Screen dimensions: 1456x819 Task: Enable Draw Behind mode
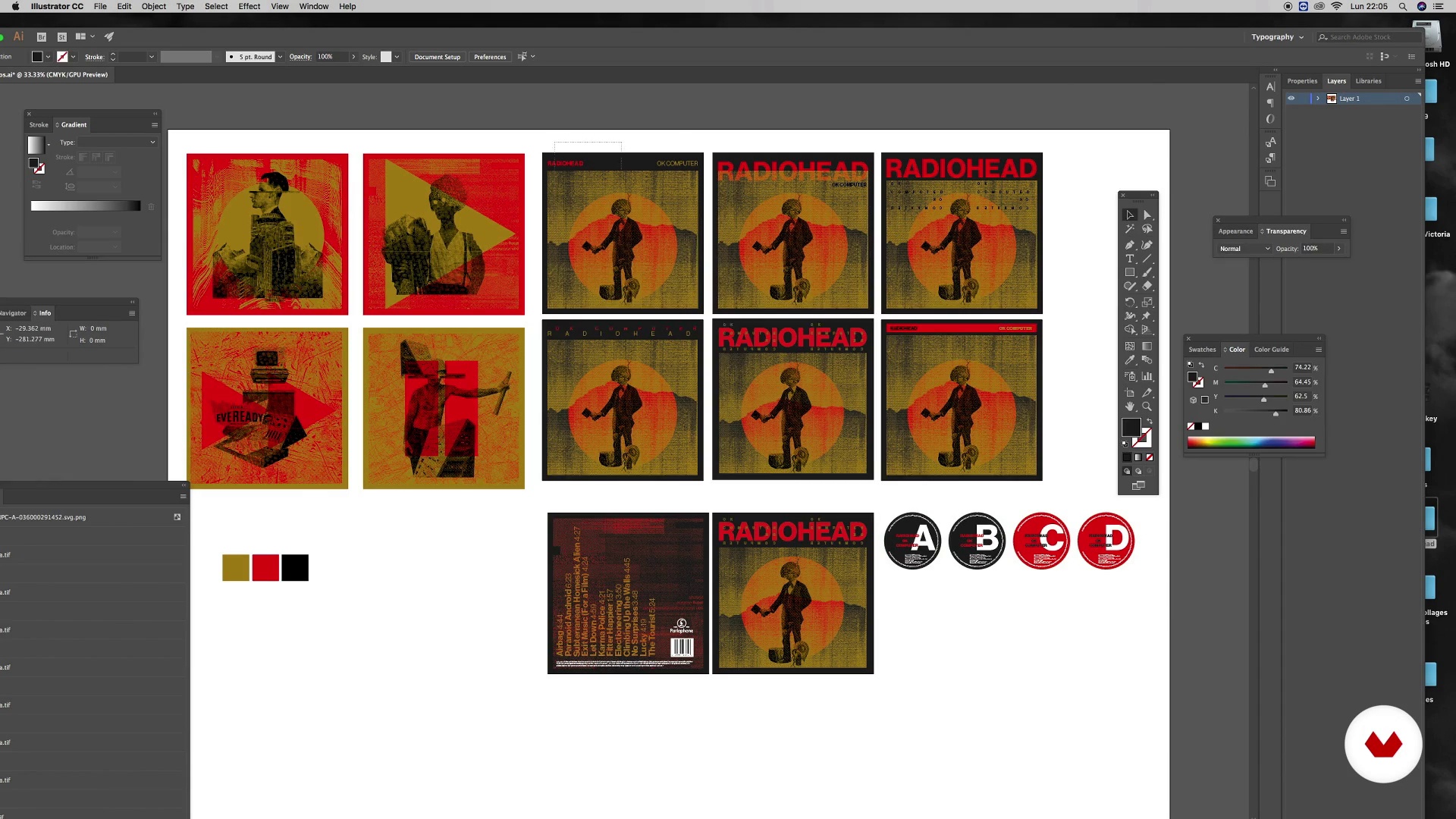pyautogui.click(x=1137, y=471)
